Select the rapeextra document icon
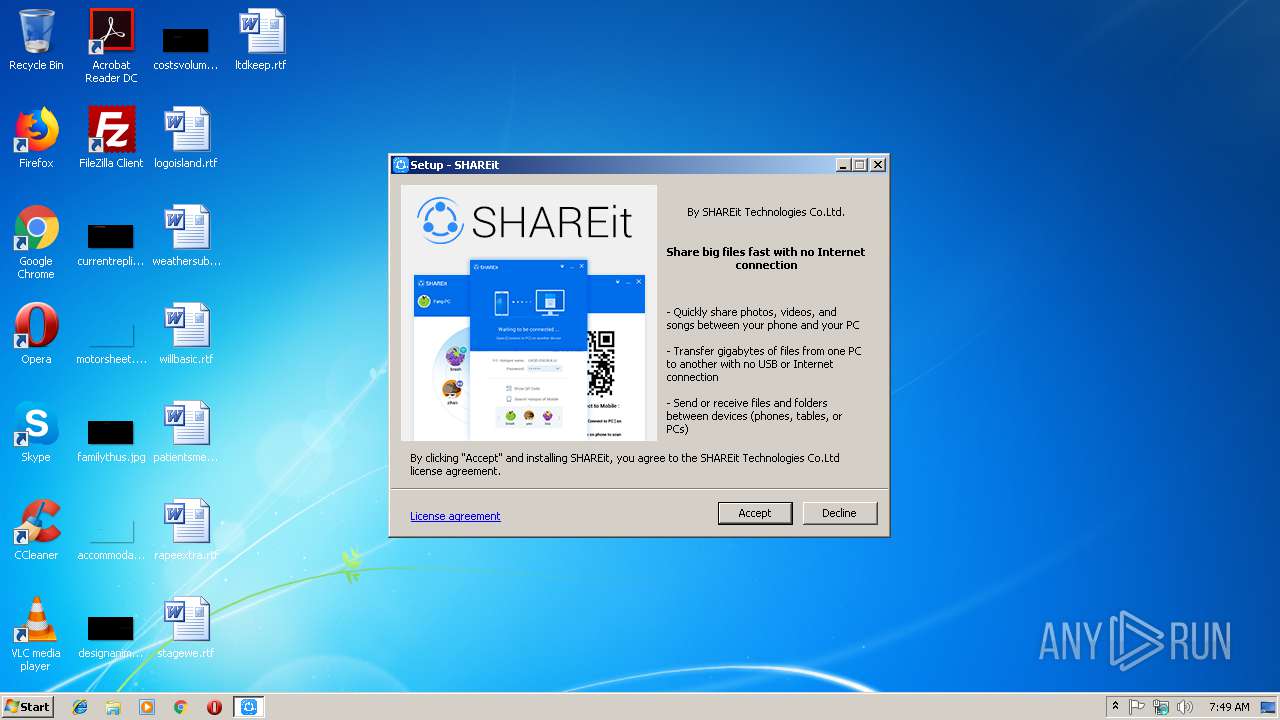 [186, 531]
